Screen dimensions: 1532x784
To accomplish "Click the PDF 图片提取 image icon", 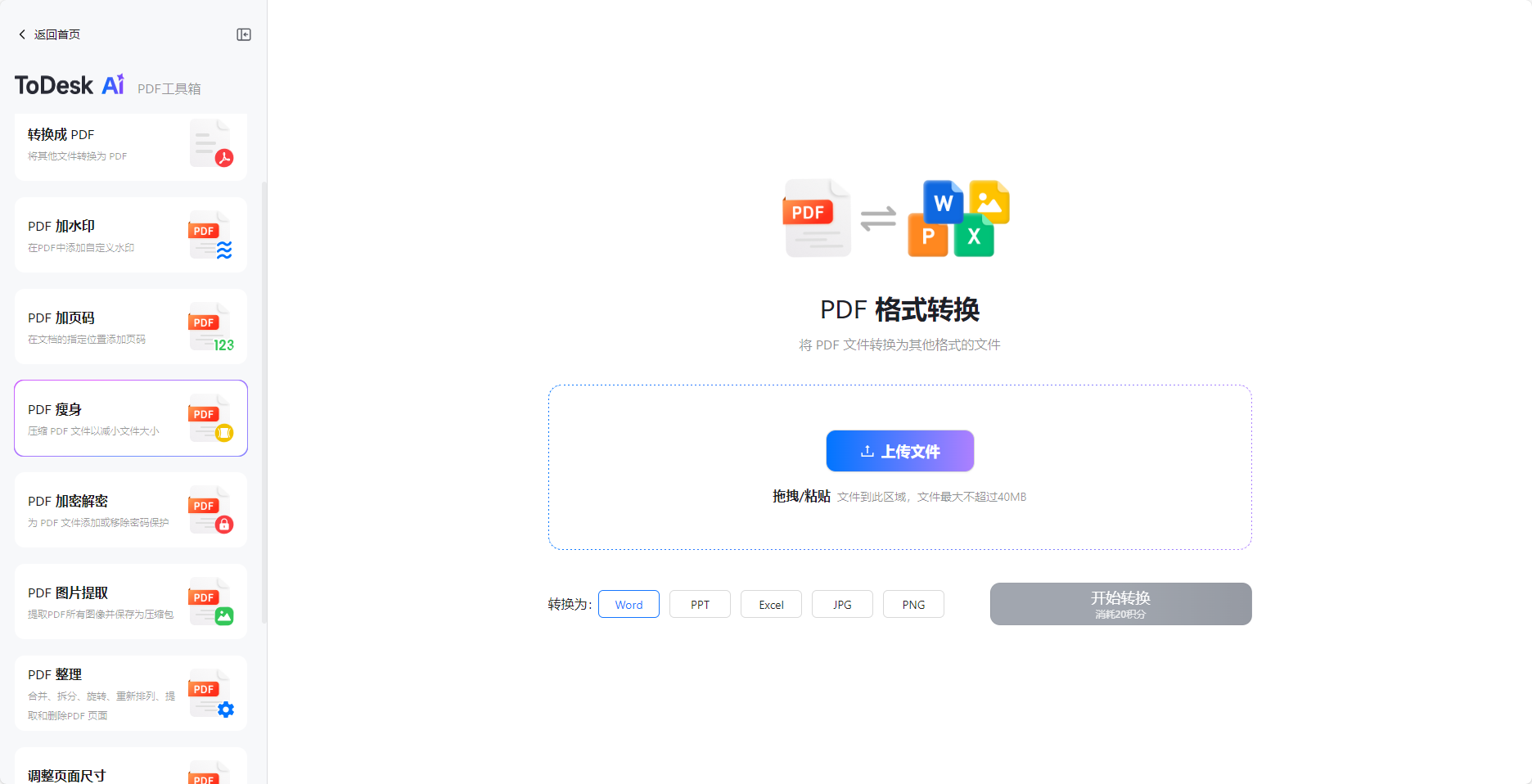I will [x=212, y=602].
